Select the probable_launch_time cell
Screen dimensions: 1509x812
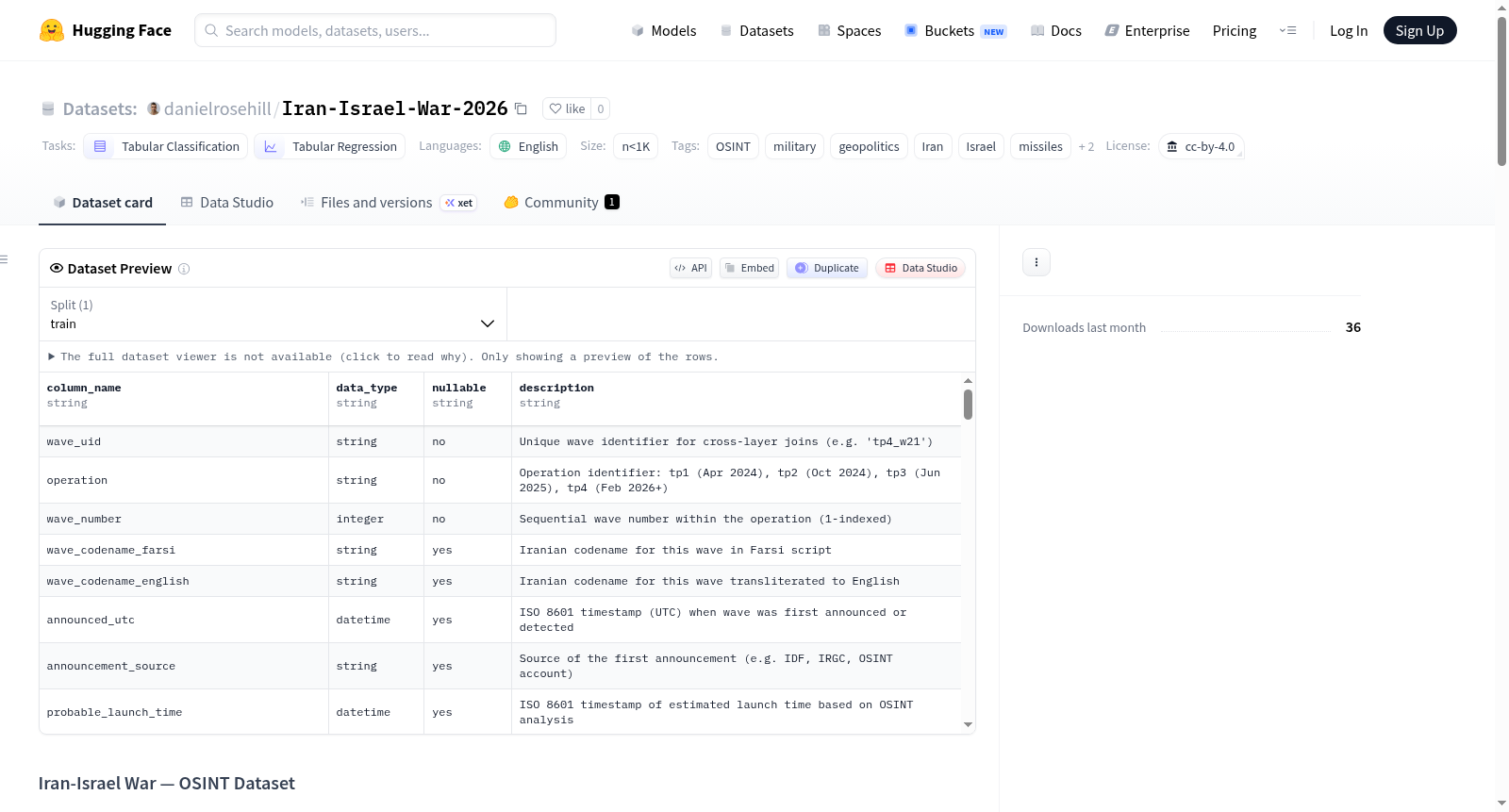coord(184,712)
